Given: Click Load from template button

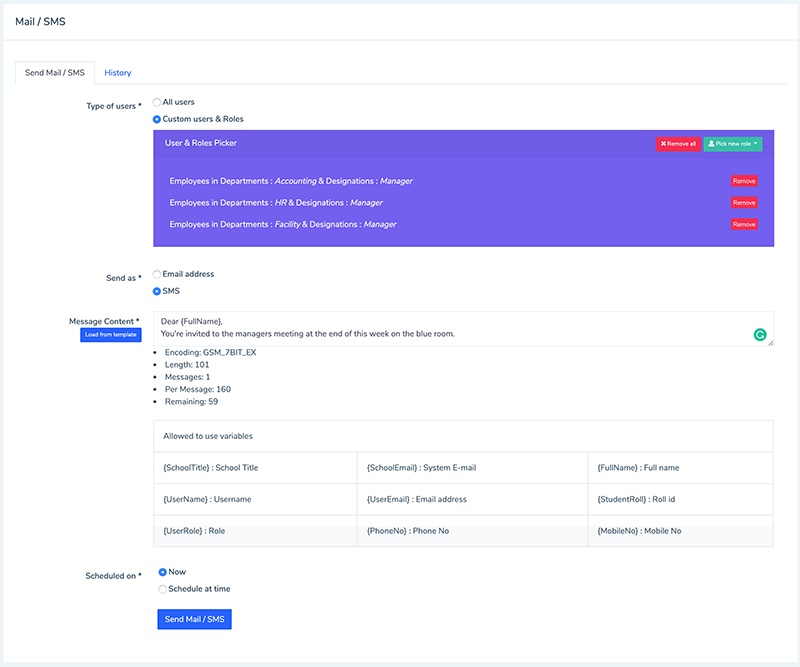Looking at the screenshot, I should (110, 334).
